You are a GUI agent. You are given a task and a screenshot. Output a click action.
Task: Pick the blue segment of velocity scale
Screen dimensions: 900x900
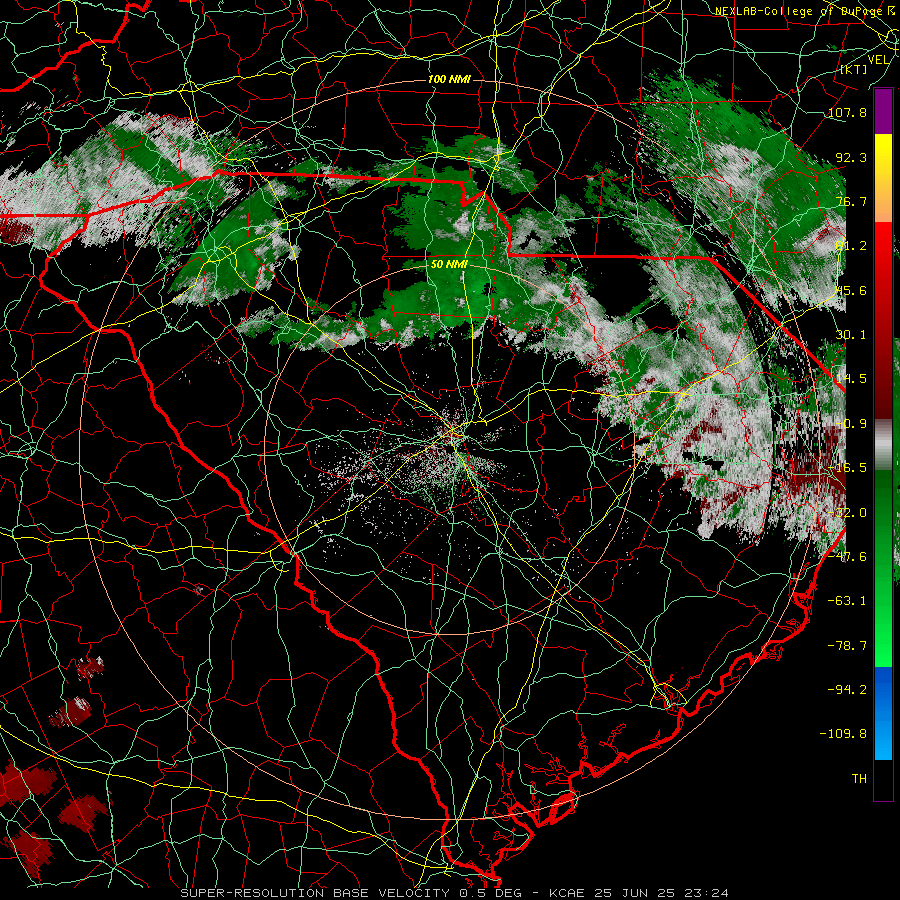pos(883,713)
